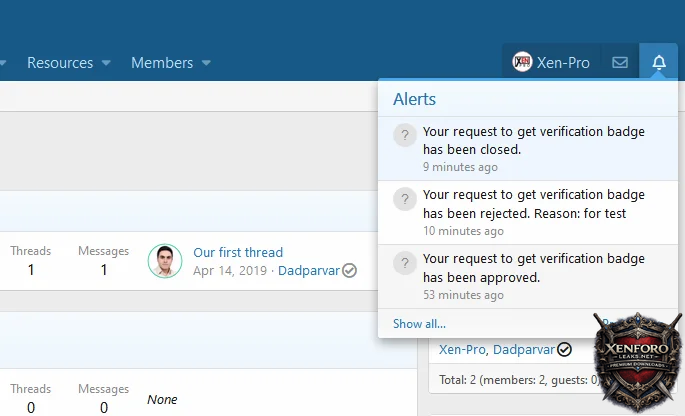Click the Show all... alerts link
685x416 pixels.
click(419, 323)
